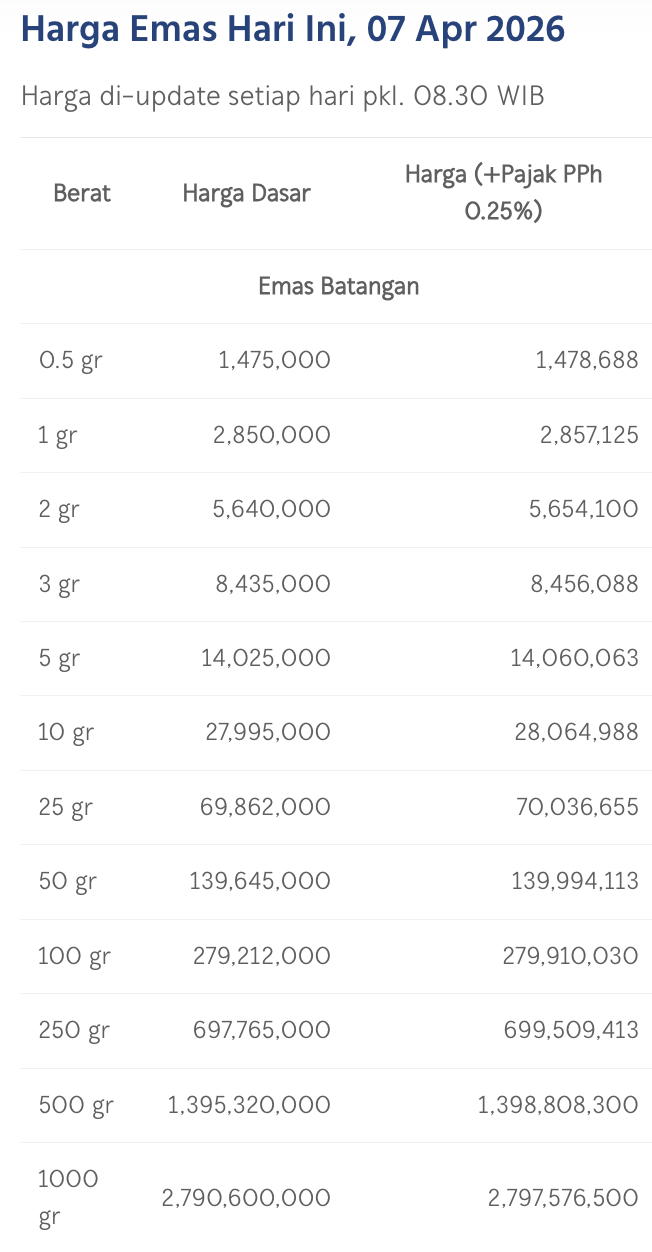This screenshot has height=1252, width=652.
Task: Click the Harga +Pajak PPh column header
Action: click(503, 193)
